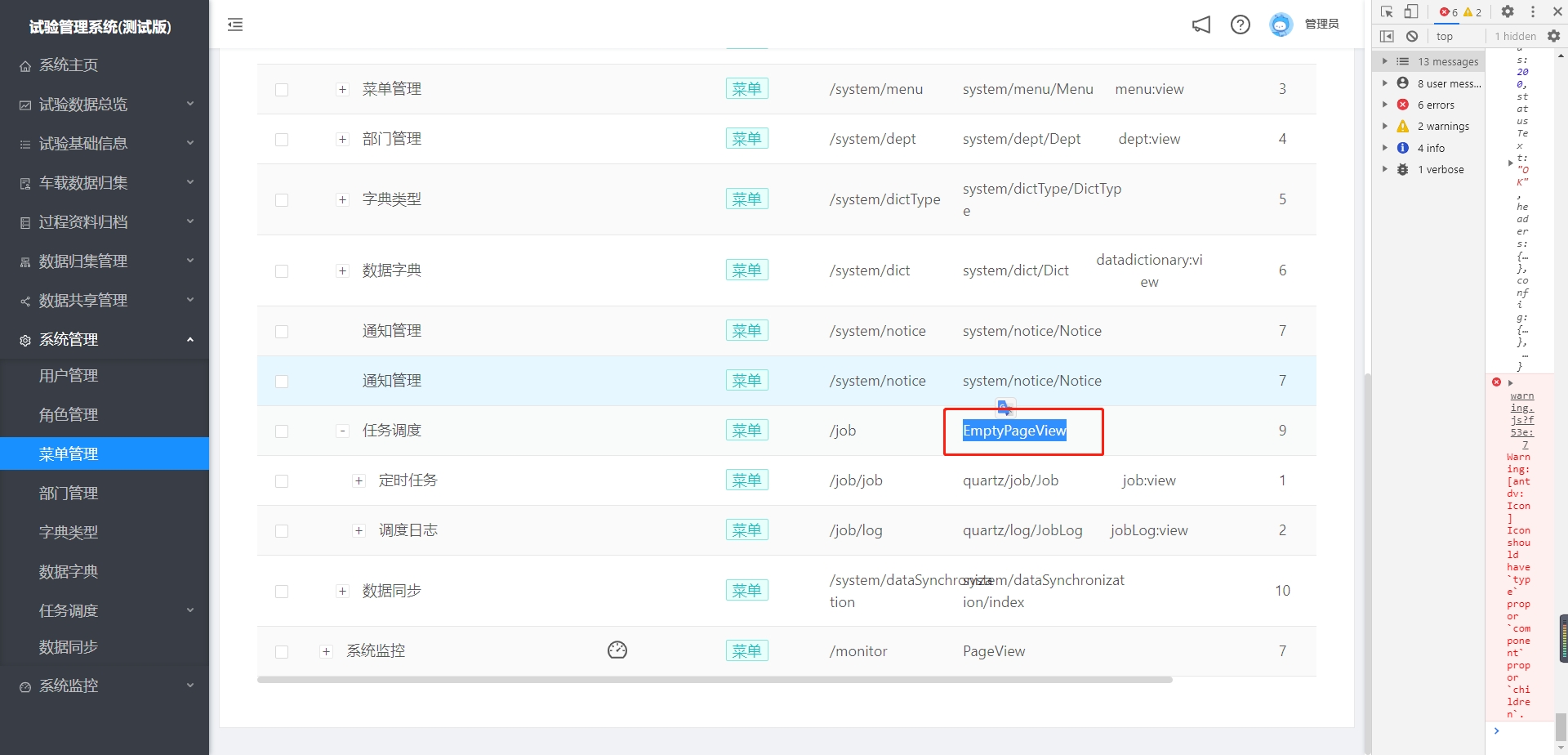This screenshot has width=1568, height=755.
Task: Check the 系统监控 row checkbox
Action: coord(282,652)
